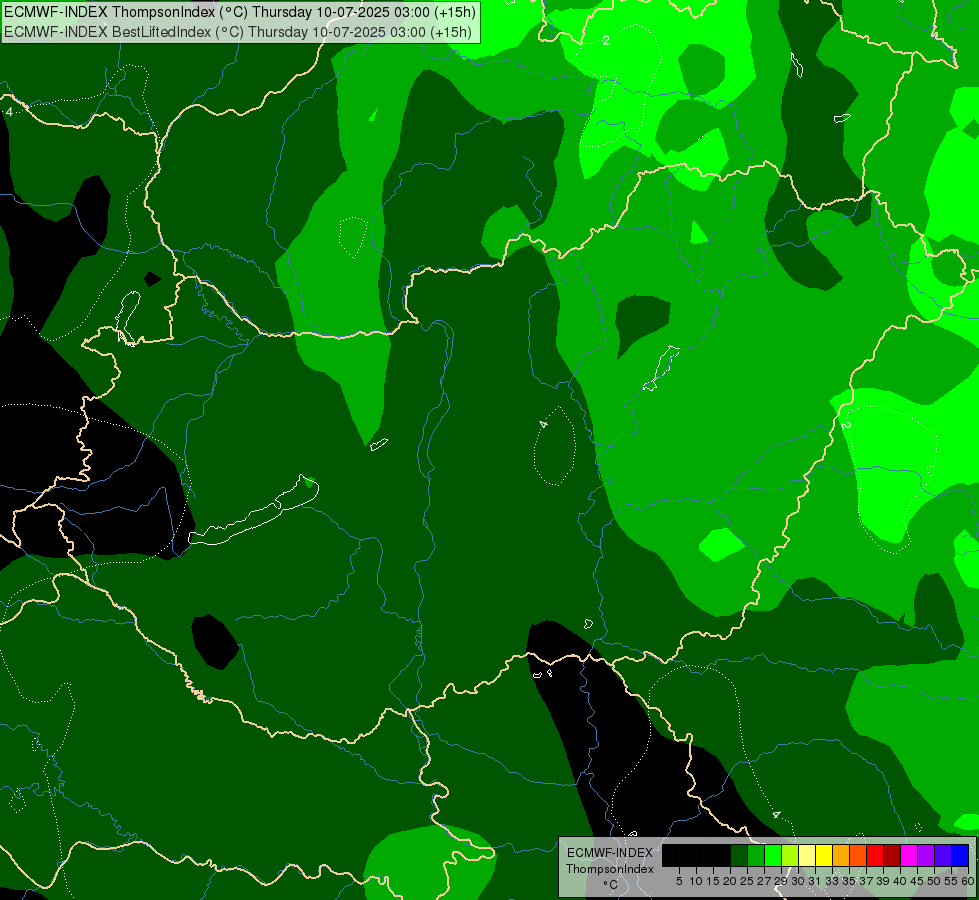Click the magenta 40-45 legend swatch

(x=909, y=855)
